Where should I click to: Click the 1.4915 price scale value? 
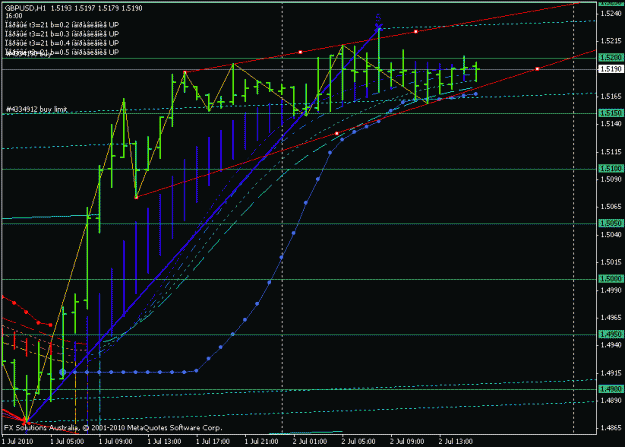pyautogui.click(x=611, y=373)
